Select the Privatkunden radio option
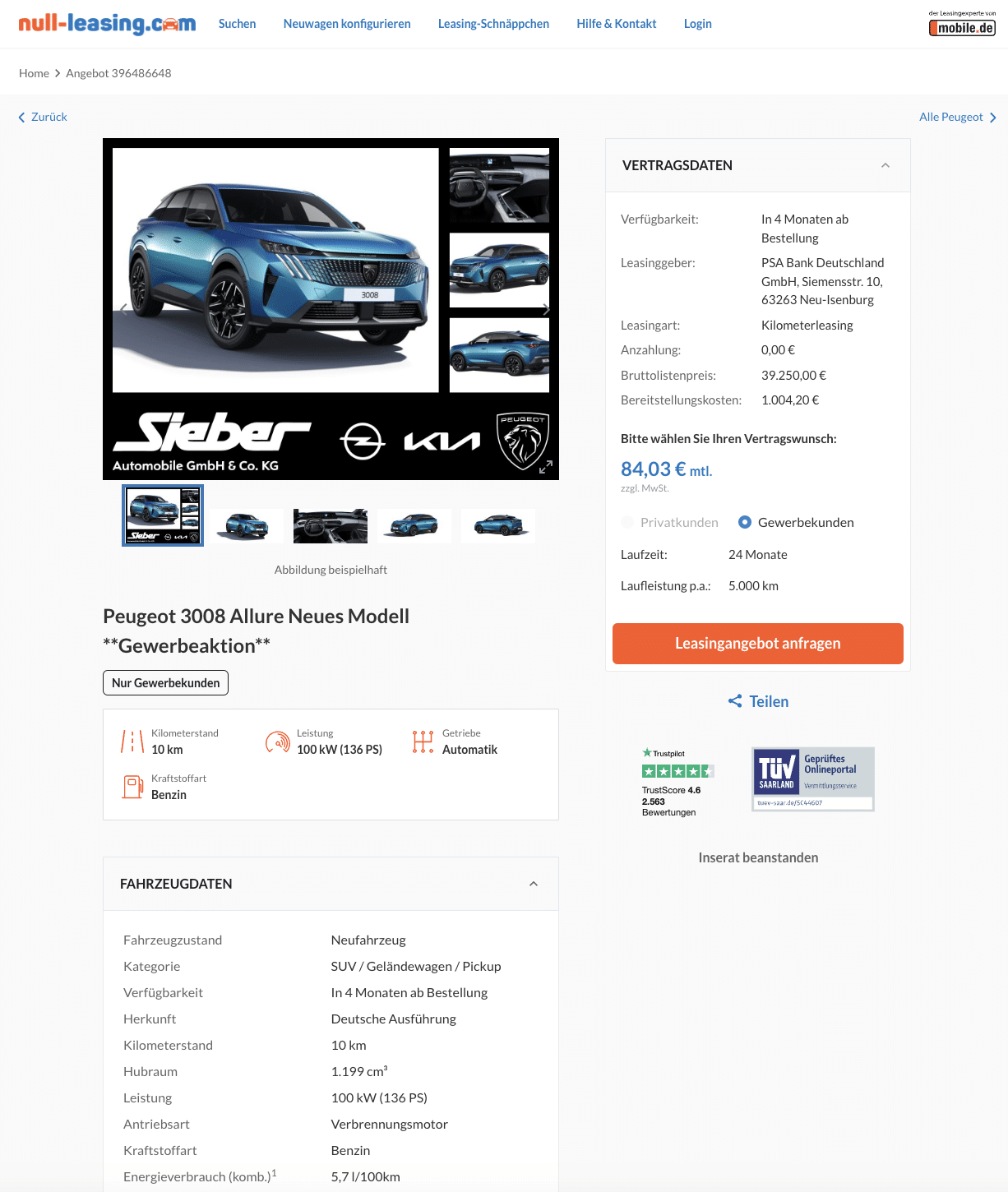The image size is (1008, 1192). click(627, 522)
